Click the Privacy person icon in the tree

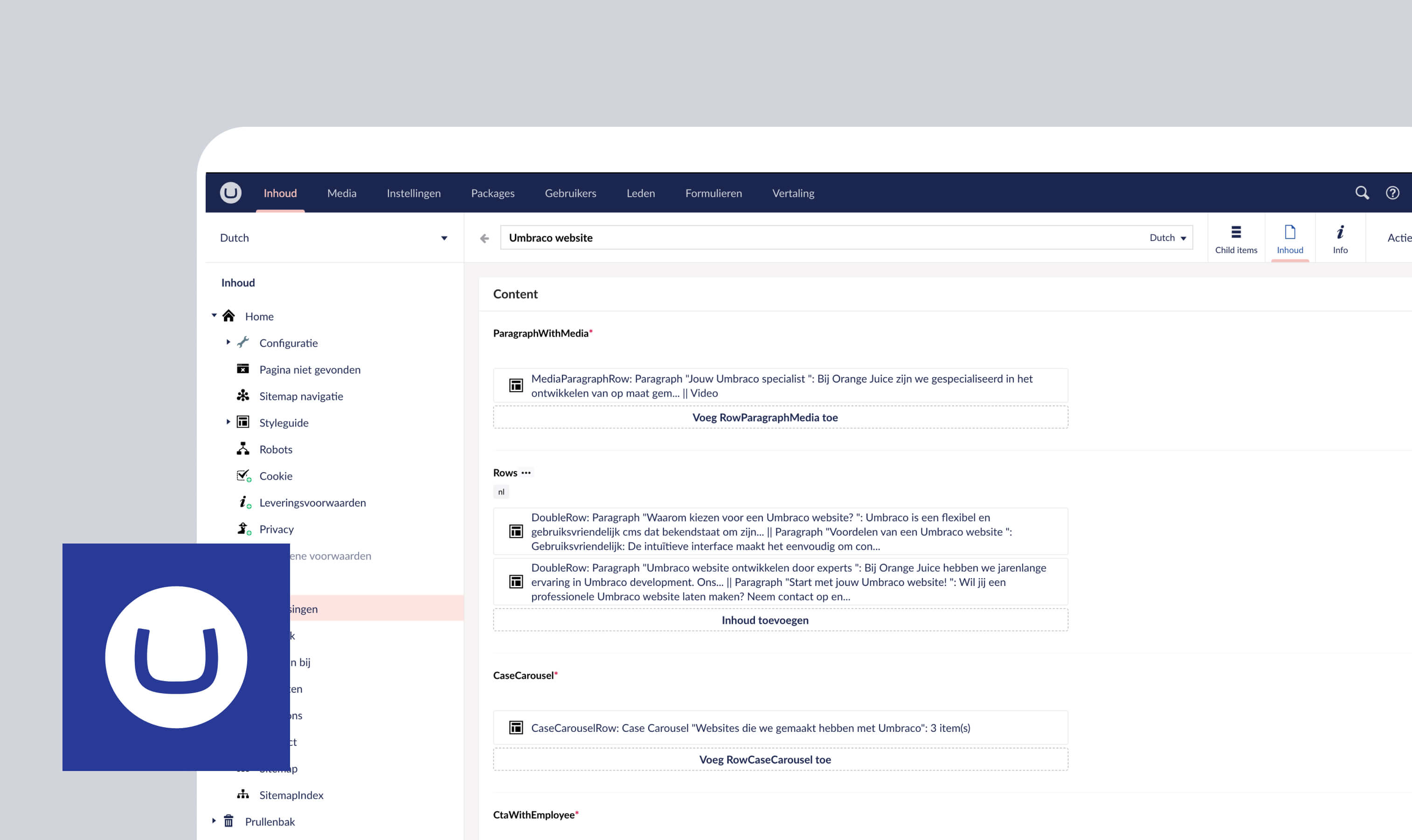point(243,529)
